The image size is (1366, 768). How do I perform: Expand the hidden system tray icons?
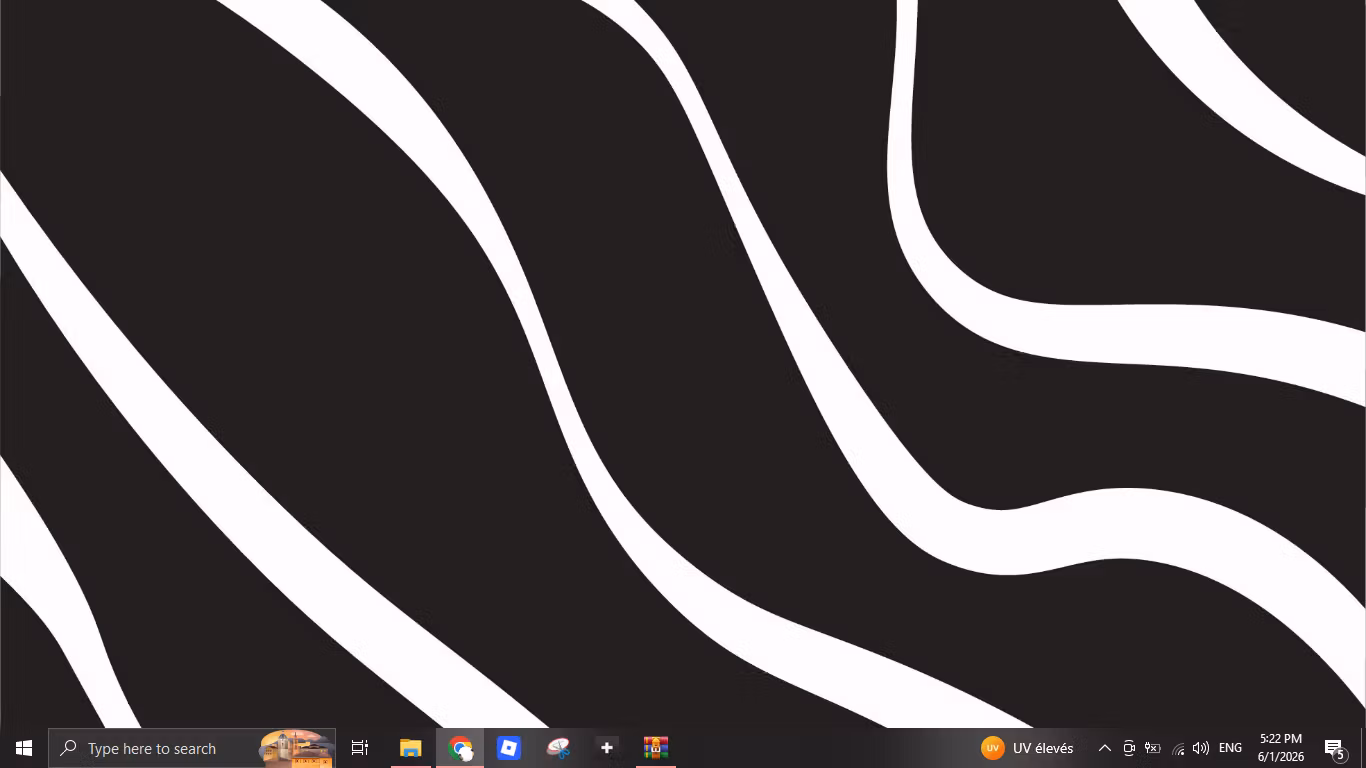[x=1105, y=748]
